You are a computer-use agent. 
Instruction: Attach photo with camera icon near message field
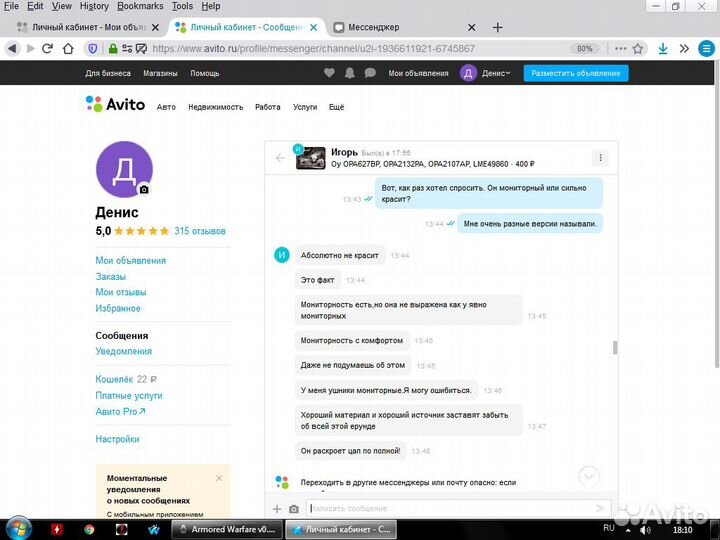click(x=294, y=509)
